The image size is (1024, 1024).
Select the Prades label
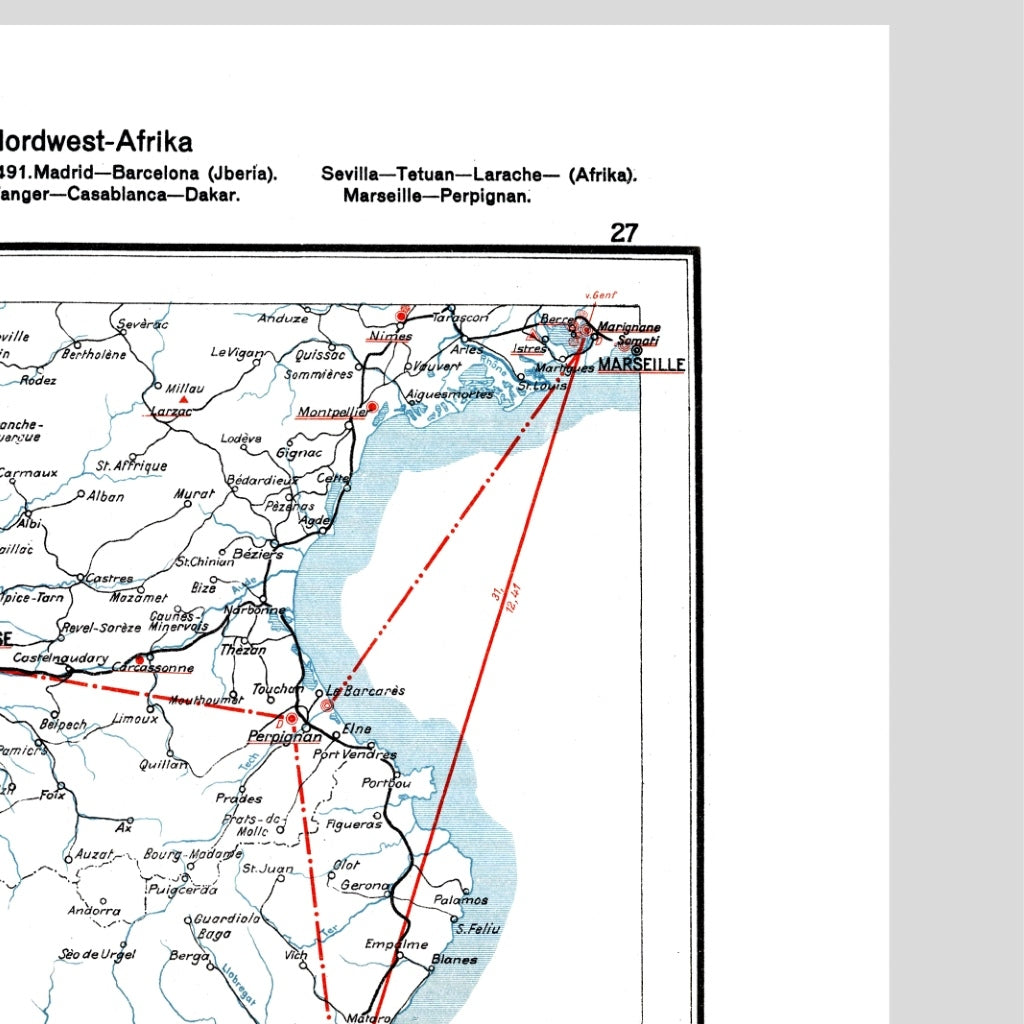point(239,798)
